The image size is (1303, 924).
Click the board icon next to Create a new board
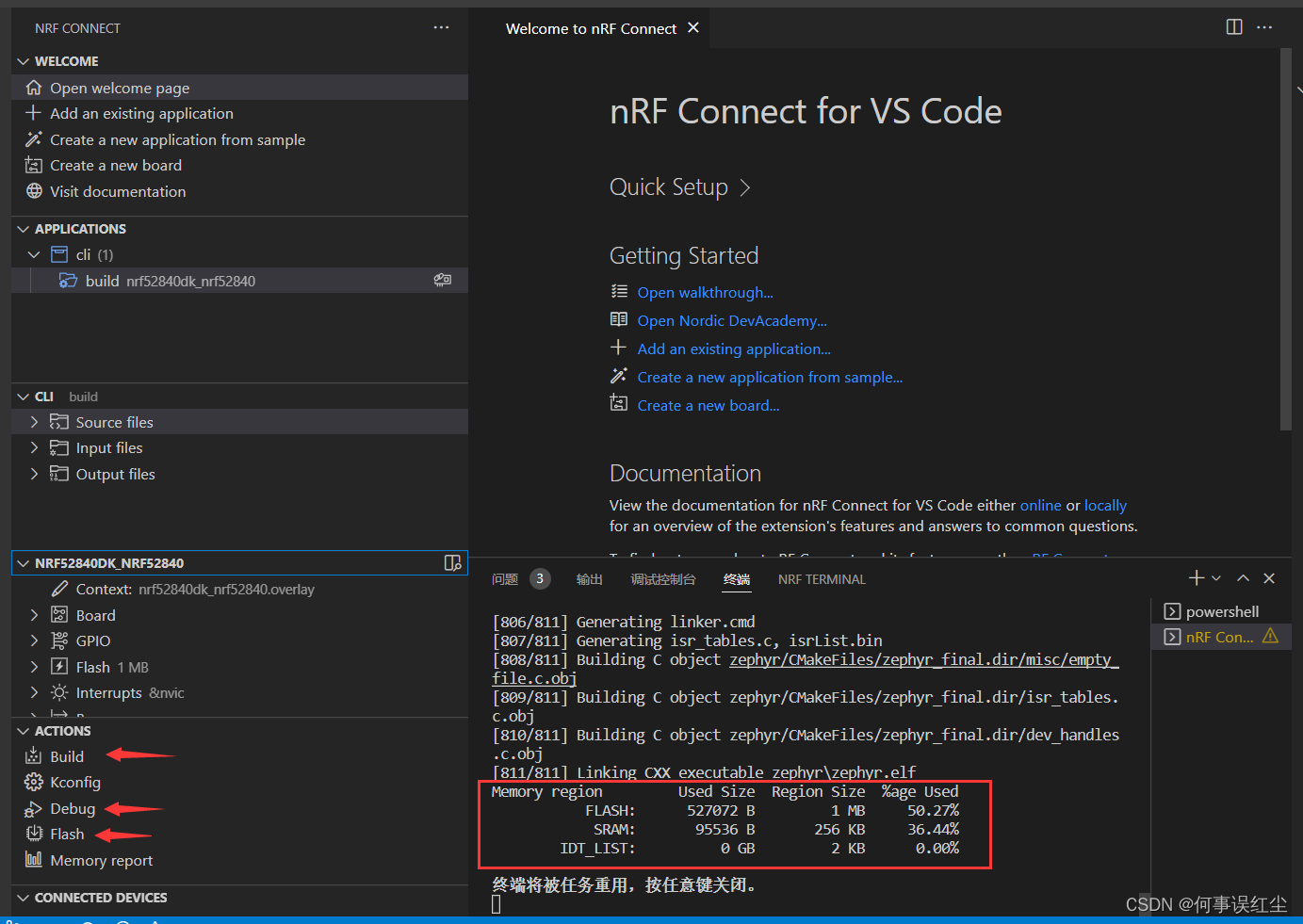point(34,165)
